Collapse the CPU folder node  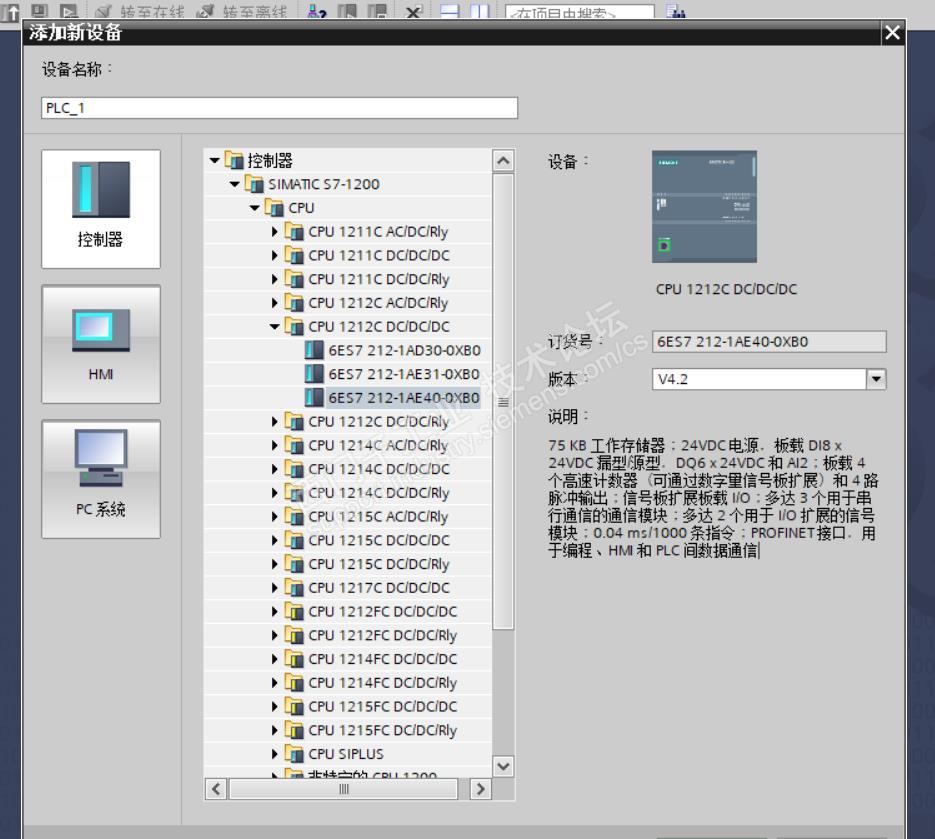click(x=255, y=208)
